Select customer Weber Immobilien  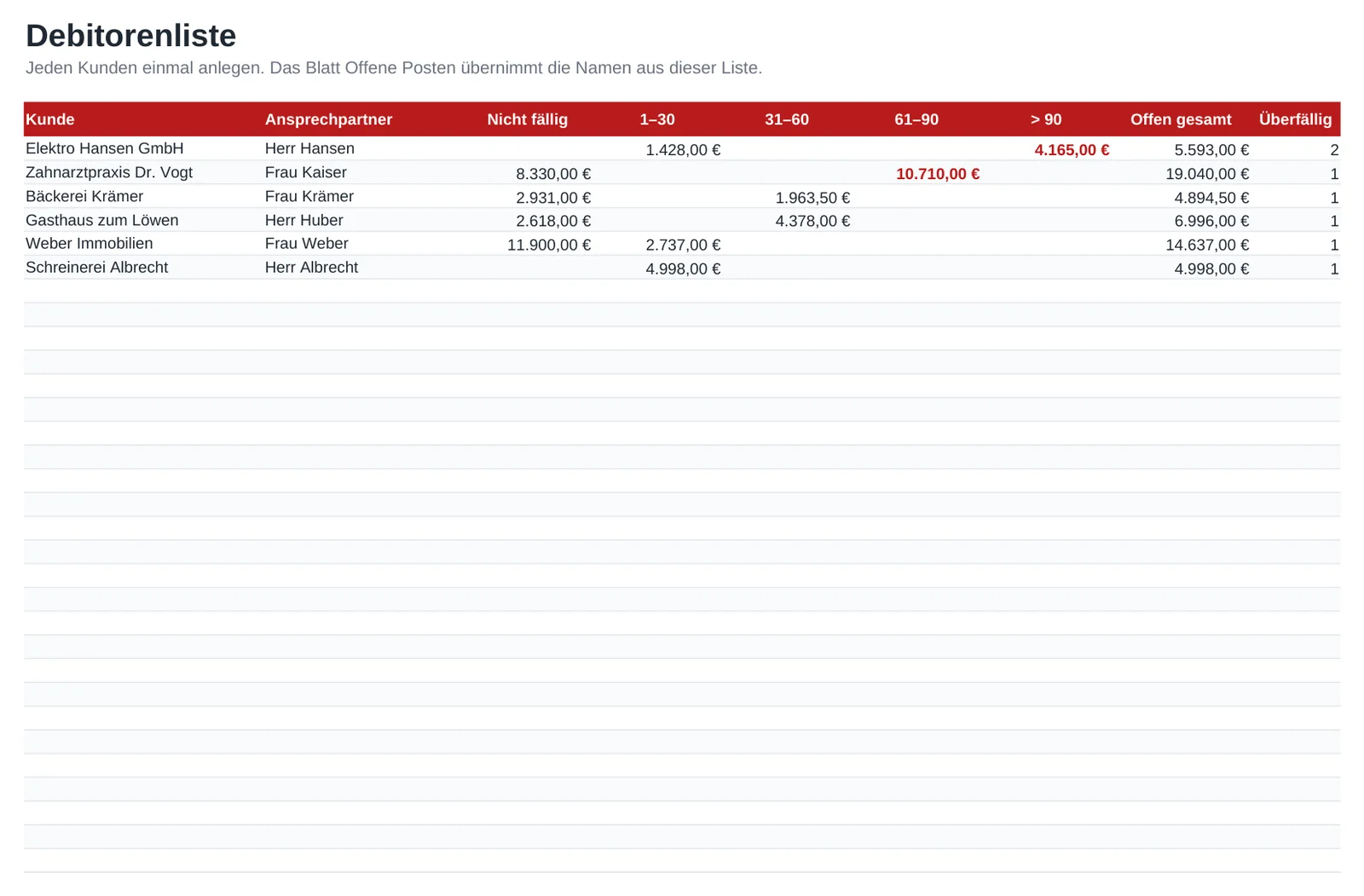90,243
